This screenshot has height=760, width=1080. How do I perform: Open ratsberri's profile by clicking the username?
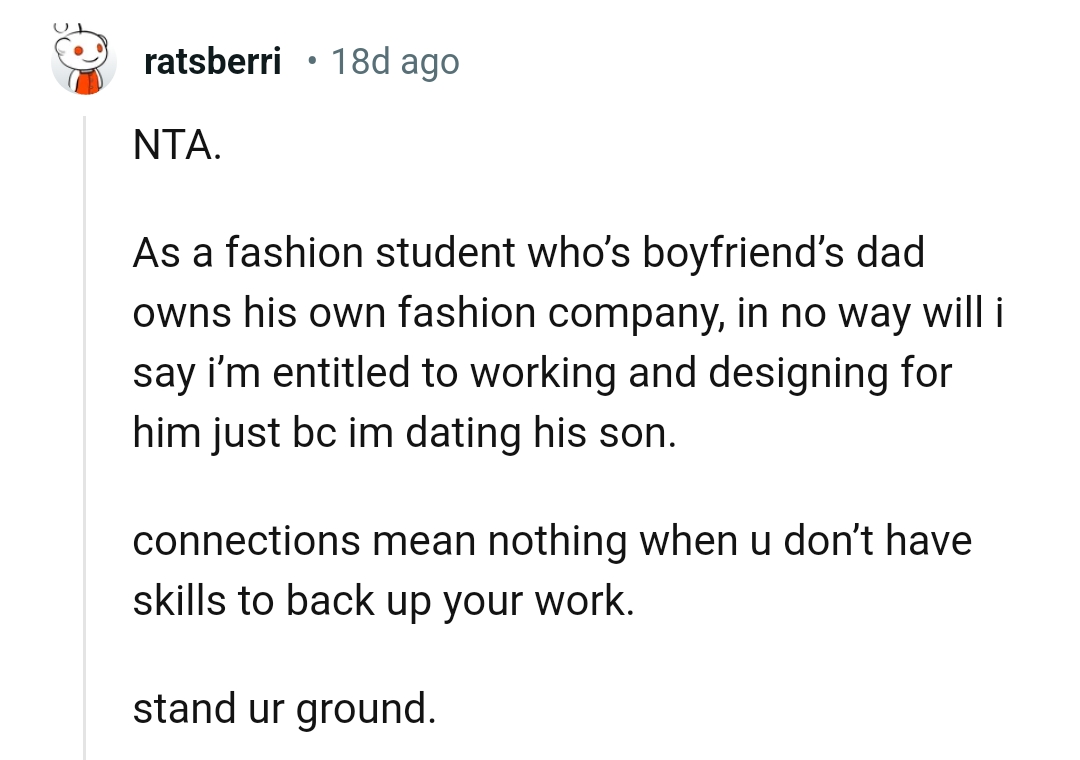pos(212,61)
